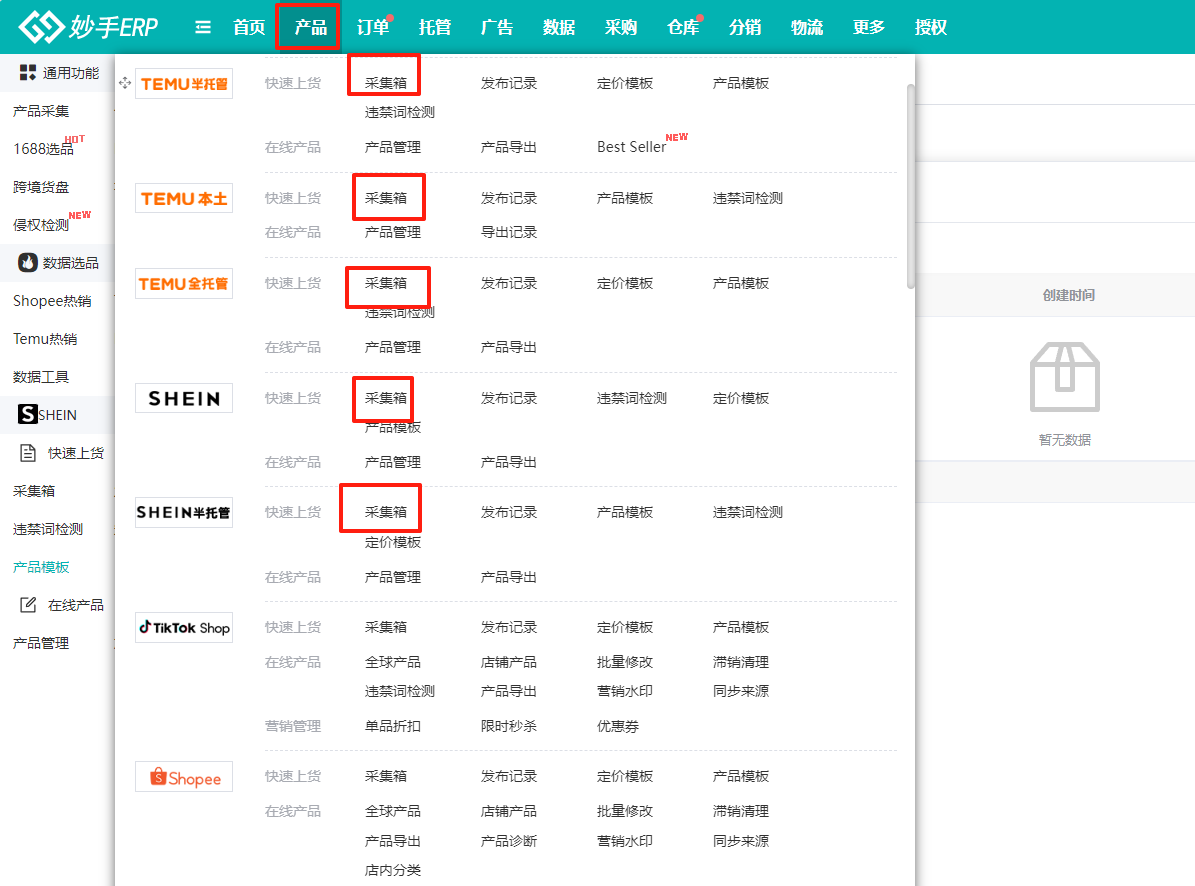This screenshot has width=1195, height=886.
Task: Open 限时秒杀 under TikTok Shop 营销管理
Action: [x=508, y=726]
